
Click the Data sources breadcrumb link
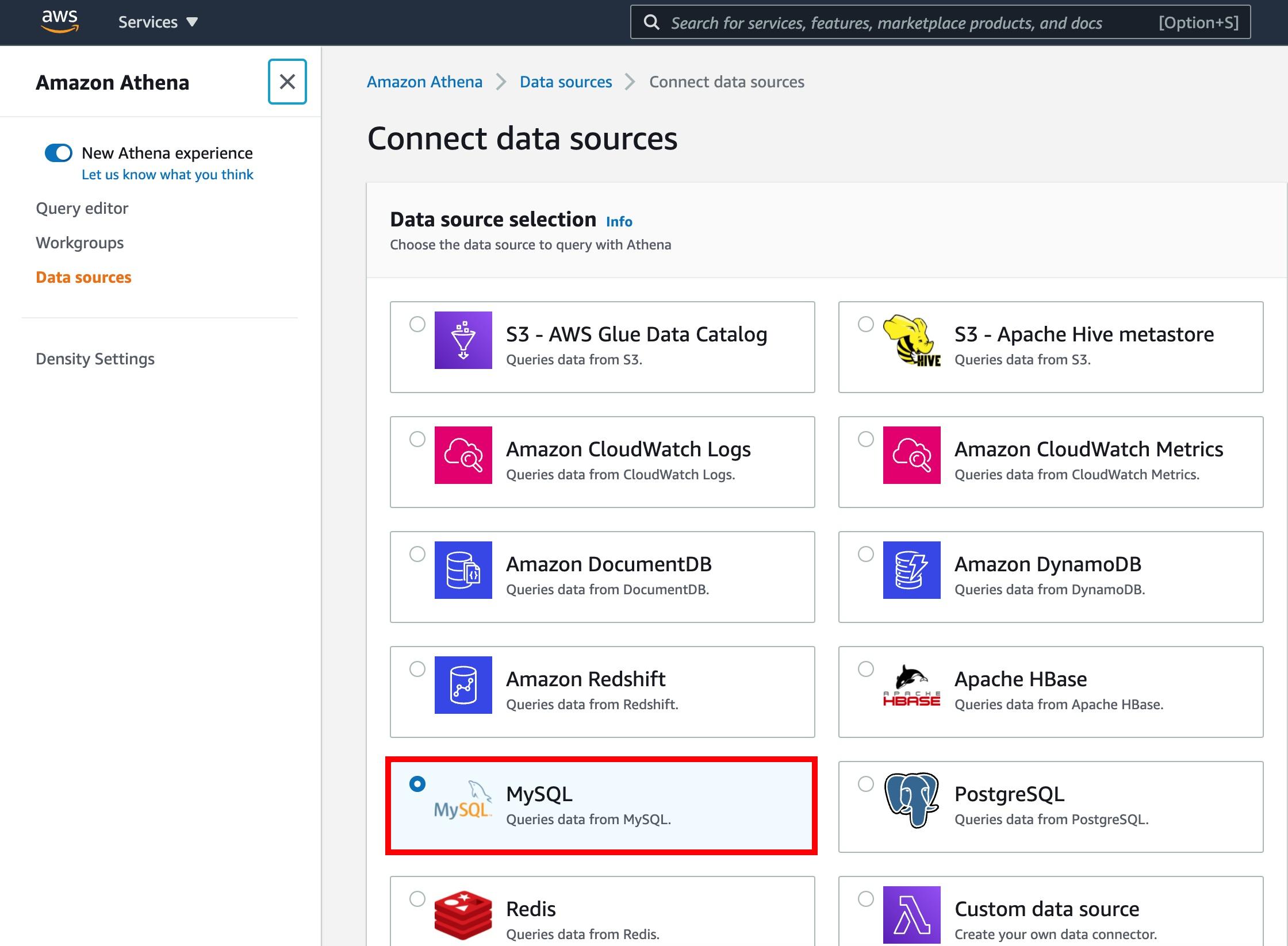pos(565,82)
